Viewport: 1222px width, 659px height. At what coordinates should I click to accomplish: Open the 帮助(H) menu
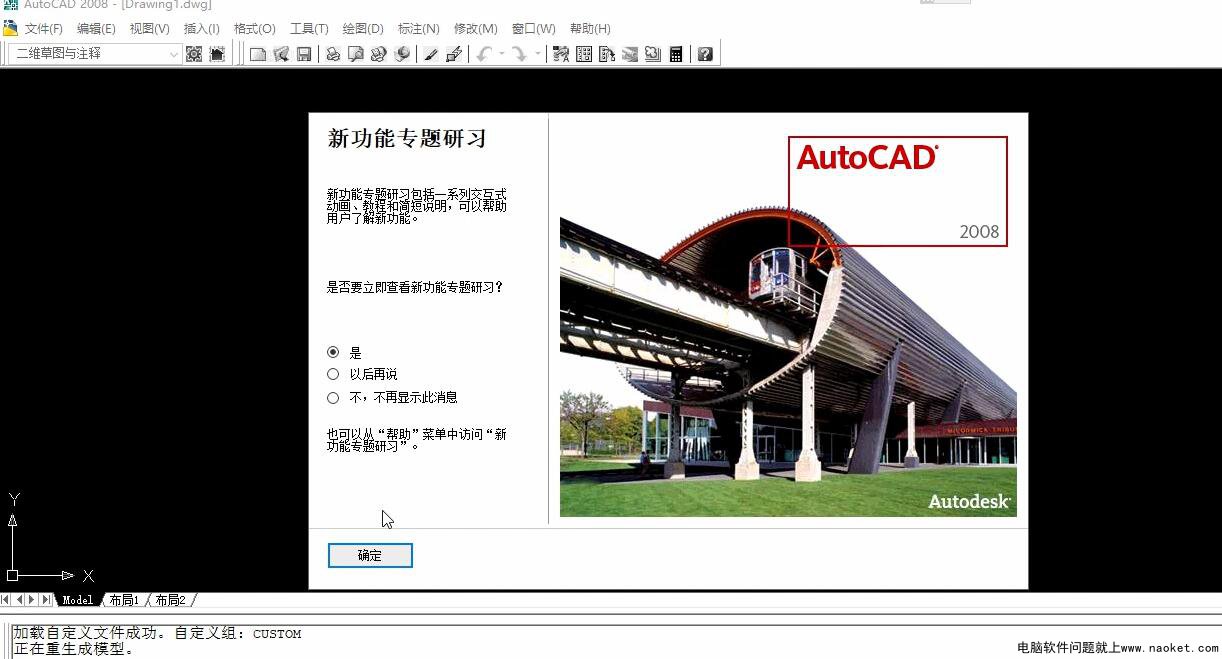coord(590,29)
